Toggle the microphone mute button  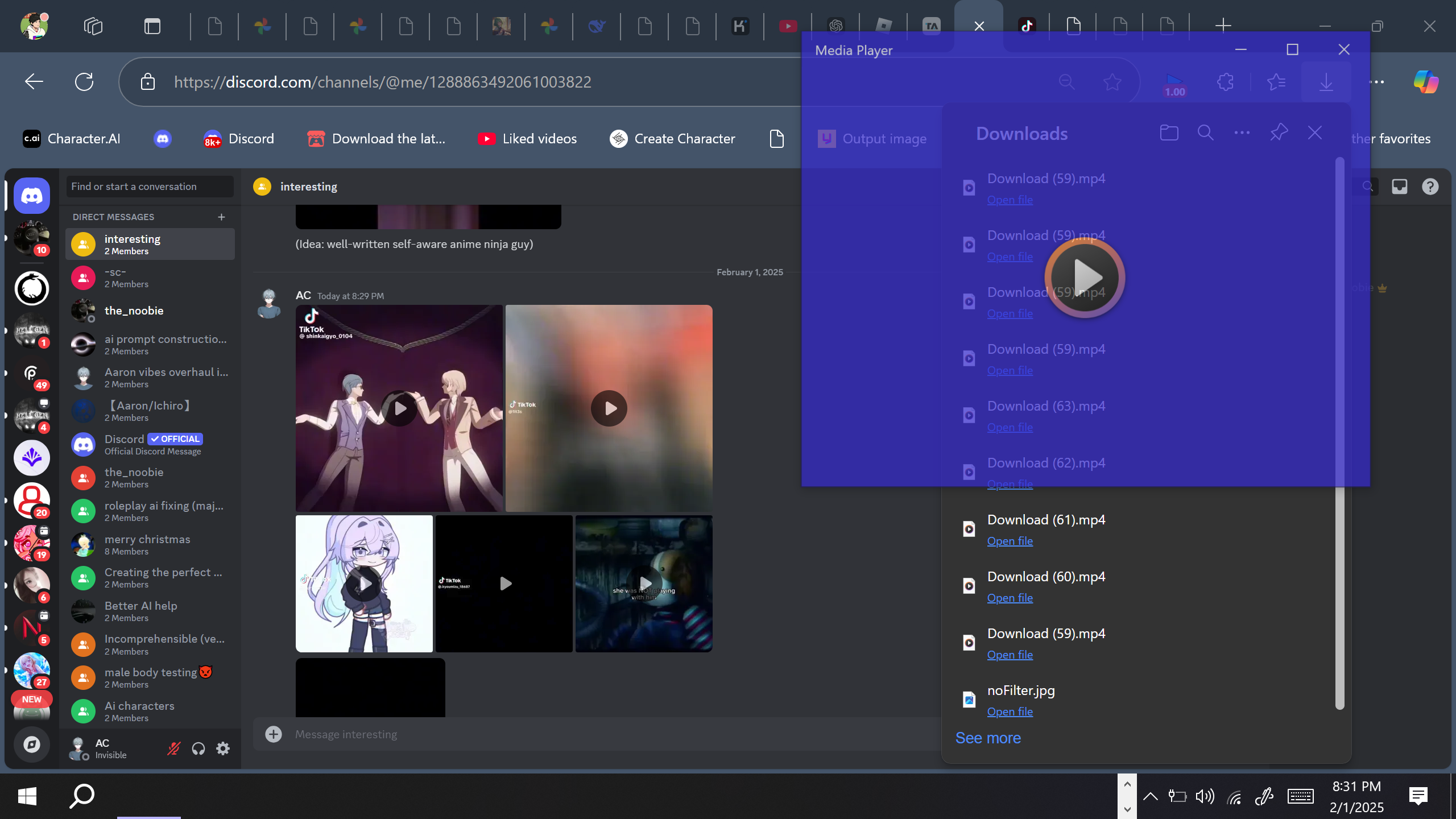tap(173, 748)
